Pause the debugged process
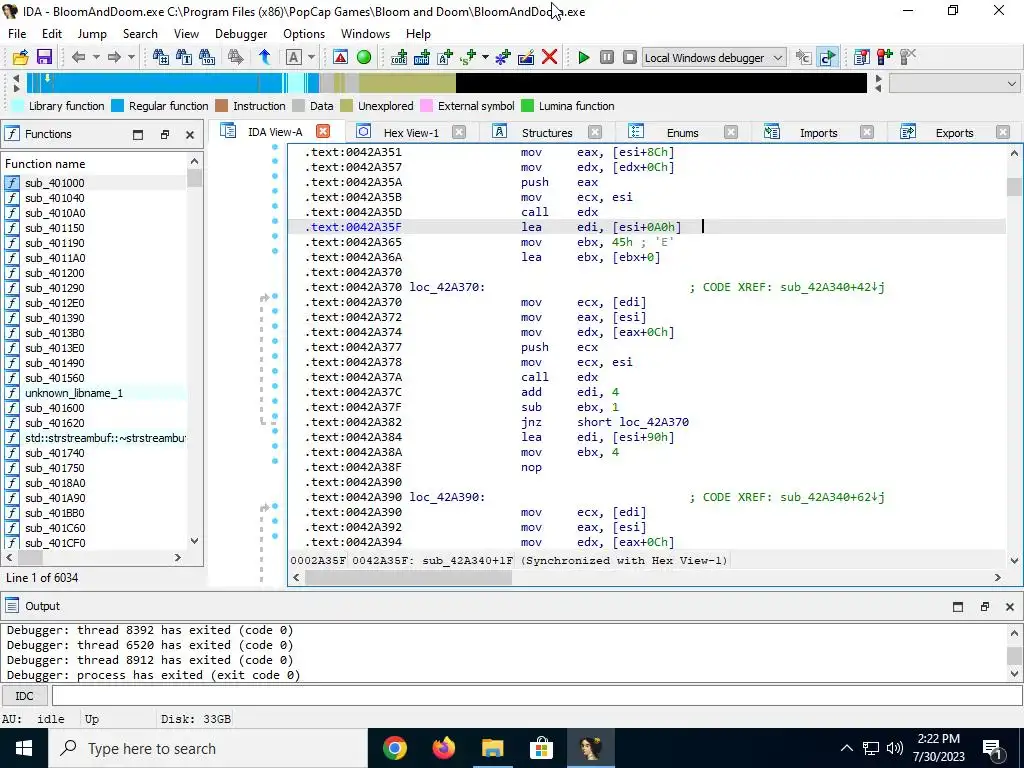The height and width of the screenshot is (768, 1024). click(607, 57)
